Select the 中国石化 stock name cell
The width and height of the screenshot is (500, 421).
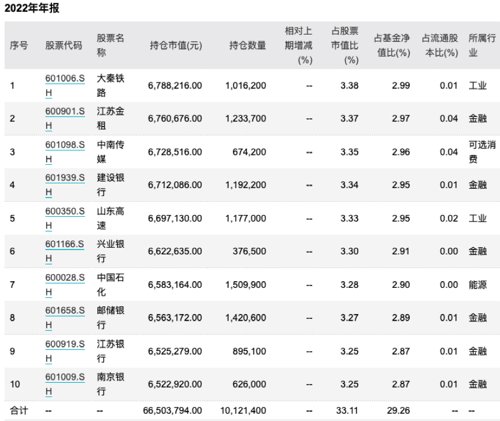[110, 284]
